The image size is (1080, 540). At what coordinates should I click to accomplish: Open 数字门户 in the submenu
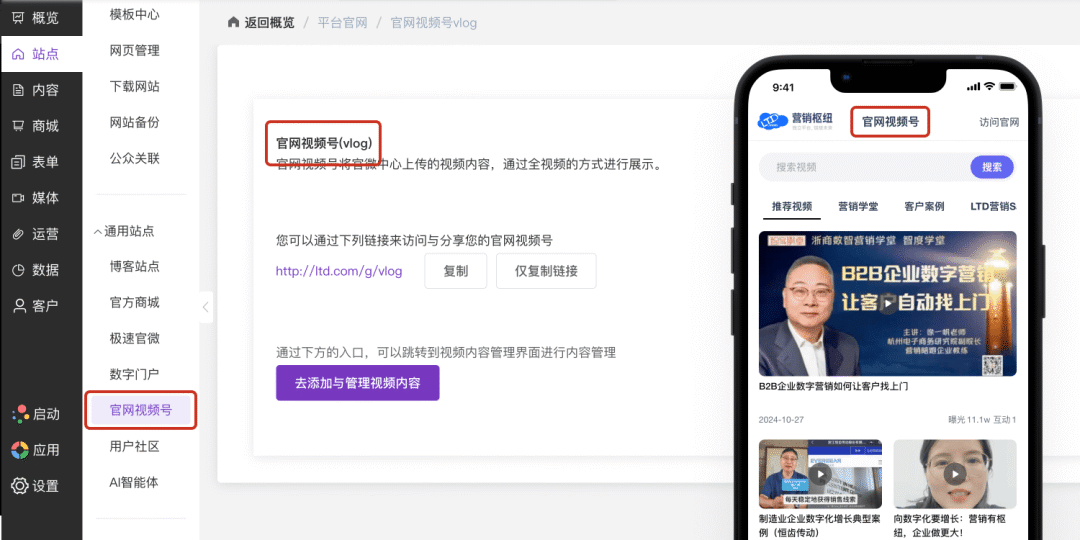pyautogui.click(x=134, y=374)
